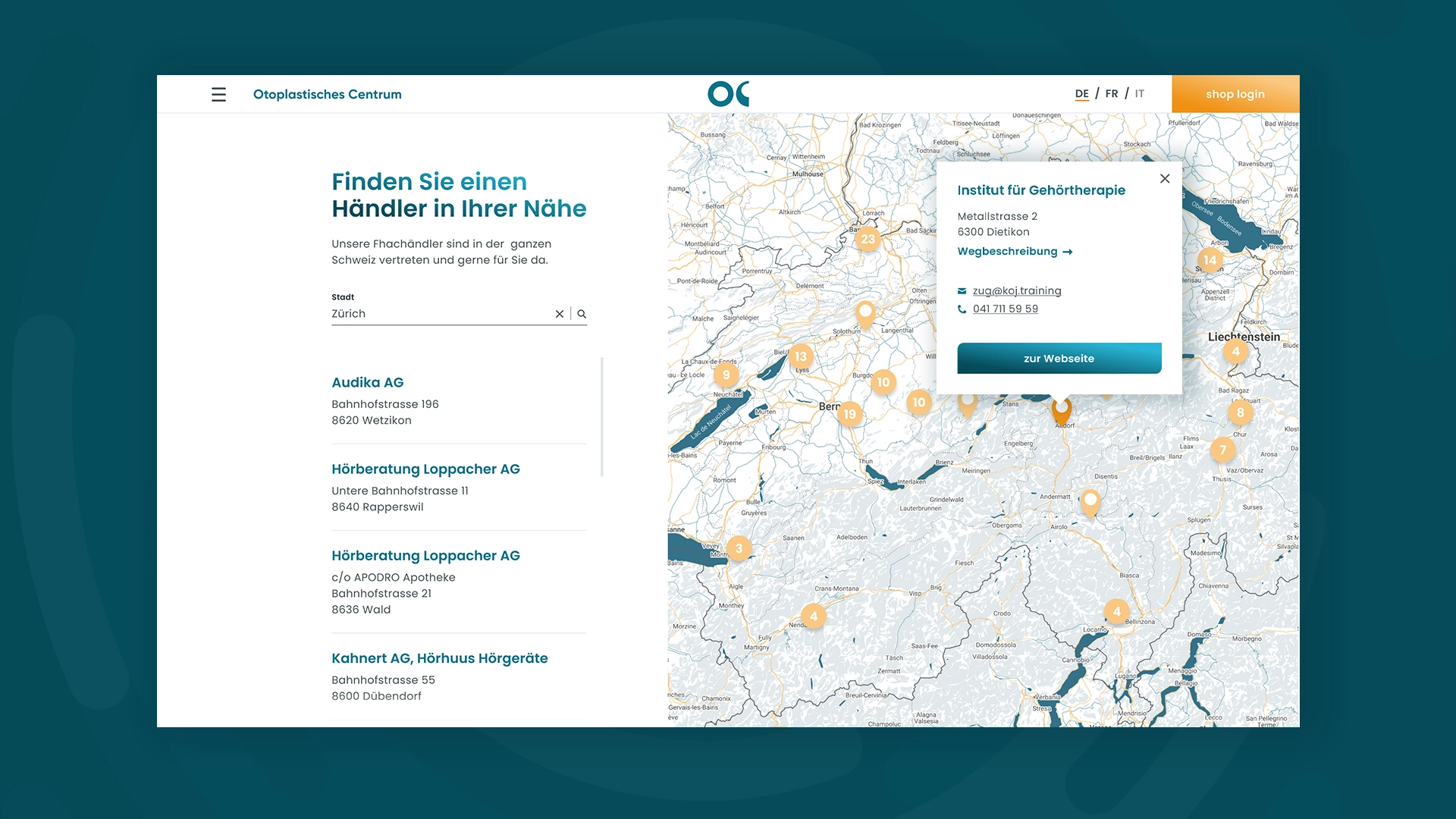Click the shop login button
Viewport: 1456px width, 819px height.
[1235, 94]
